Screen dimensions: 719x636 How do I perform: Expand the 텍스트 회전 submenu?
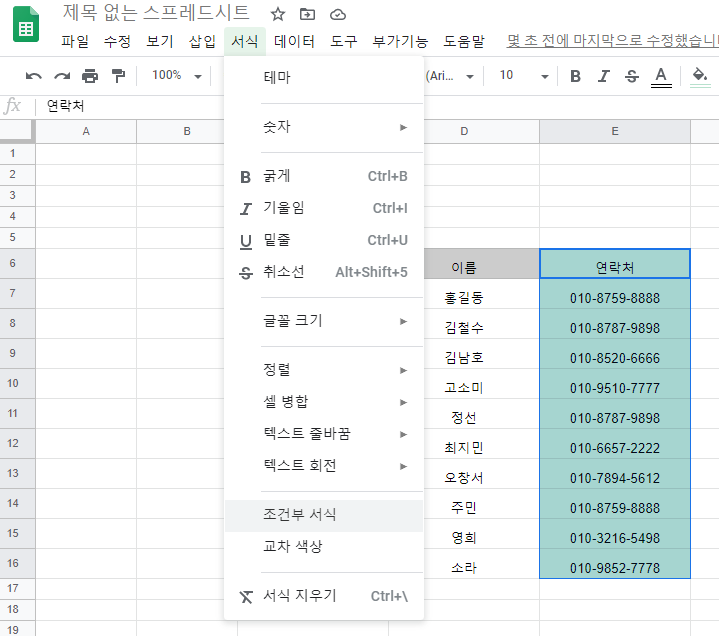tap(324, 466)
